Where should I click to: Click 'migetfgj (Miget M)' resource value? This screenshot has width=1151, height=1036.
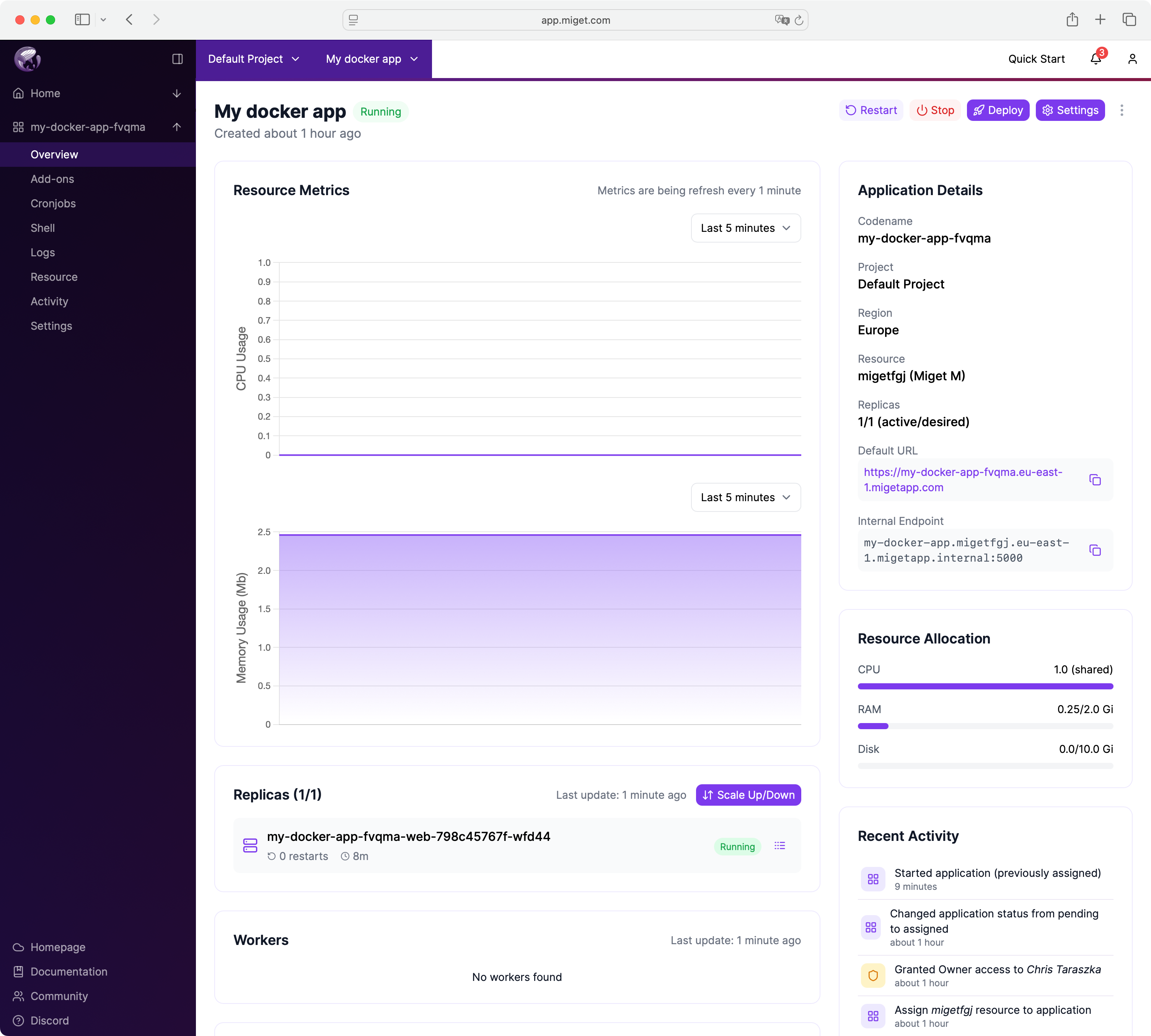(911, 376)
